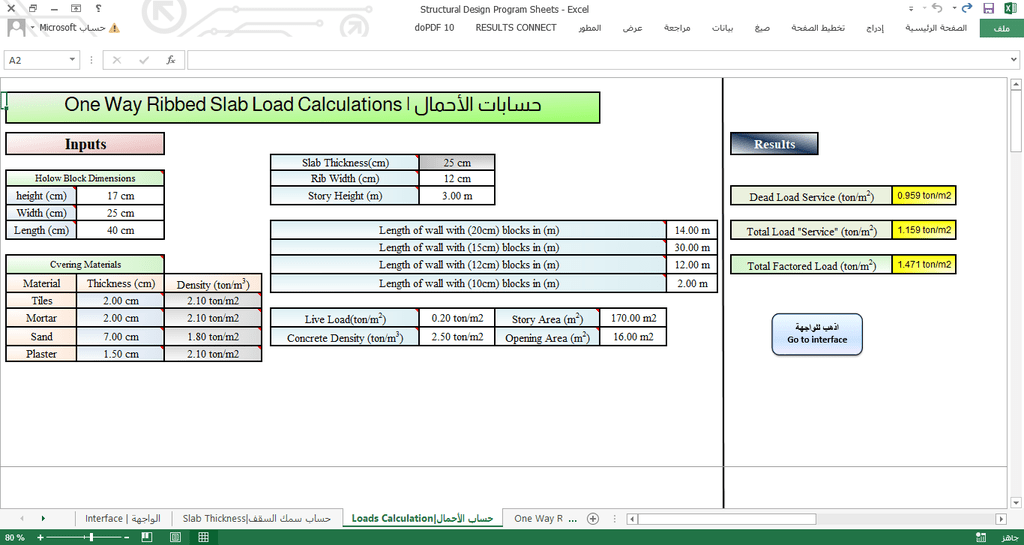Image resolution: width=1024 pixels, height=545 pixels.
Task: Add a new sheet with plus icon
Action: tap(592, 518)
